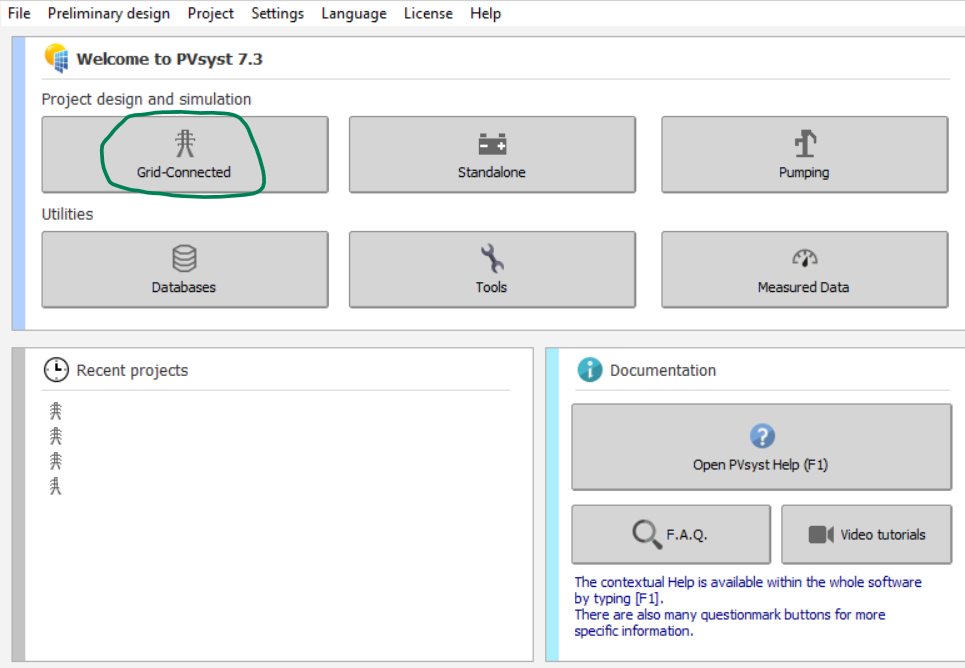Click the video camera tutorials icon
The width and height of the screenshot is (965, 668).
821,534
